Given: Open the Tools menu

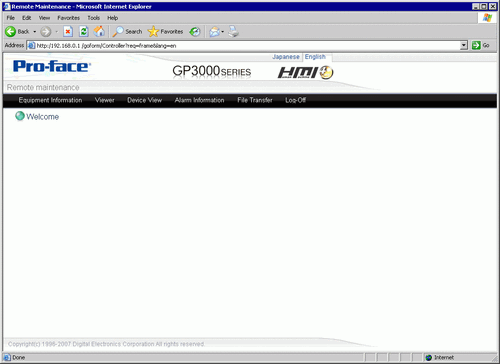Looking at the screenshot, I should pyautogui.click(x=93, y=18).
